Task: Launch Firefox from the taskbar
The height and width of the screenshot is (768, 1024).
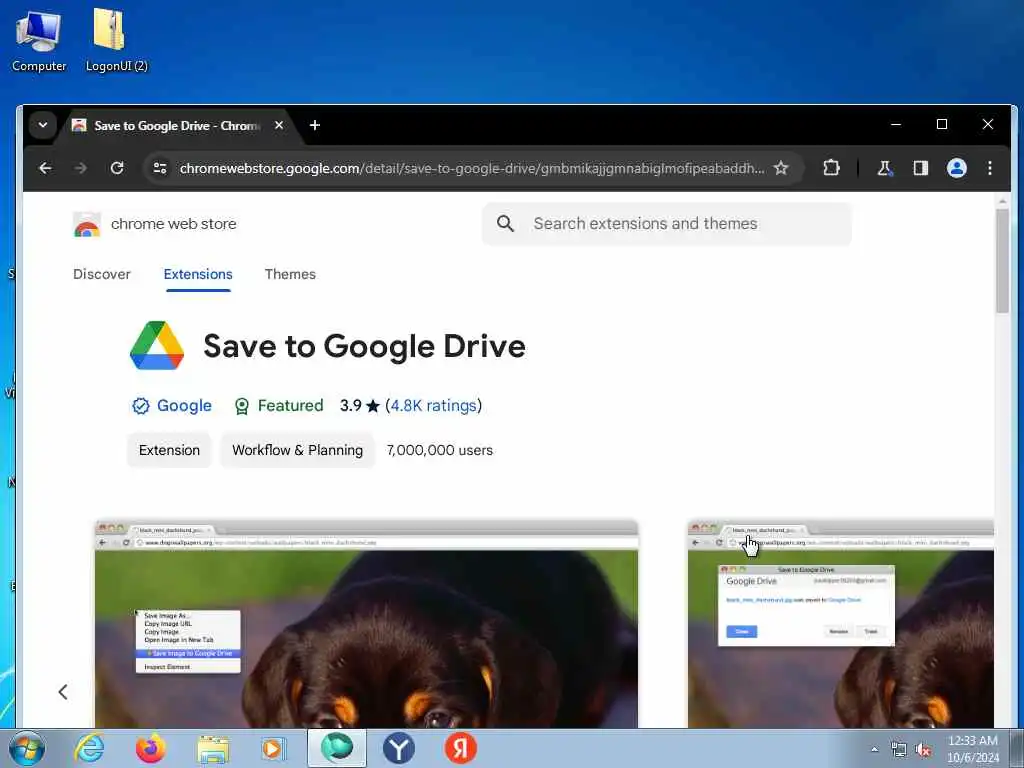Action: pyautogui.click(x=151, y=748)
